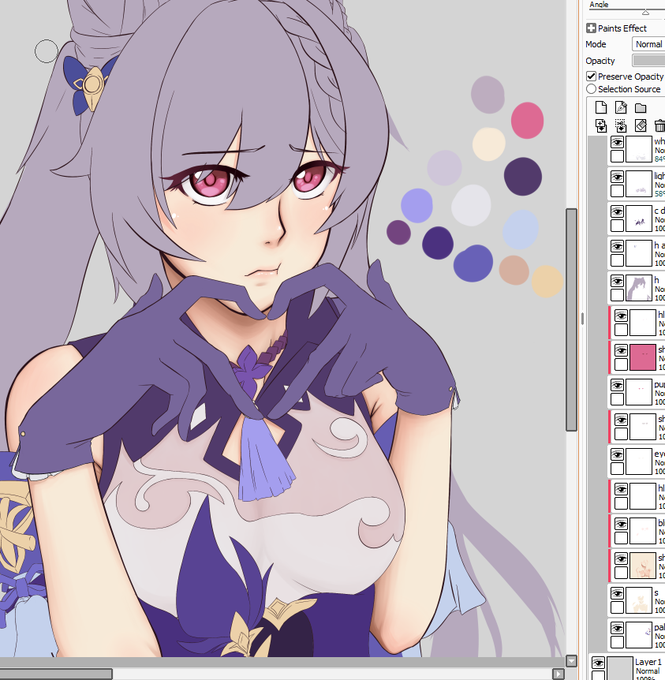Click the canvas scroll-down arrow

point(571,661)
